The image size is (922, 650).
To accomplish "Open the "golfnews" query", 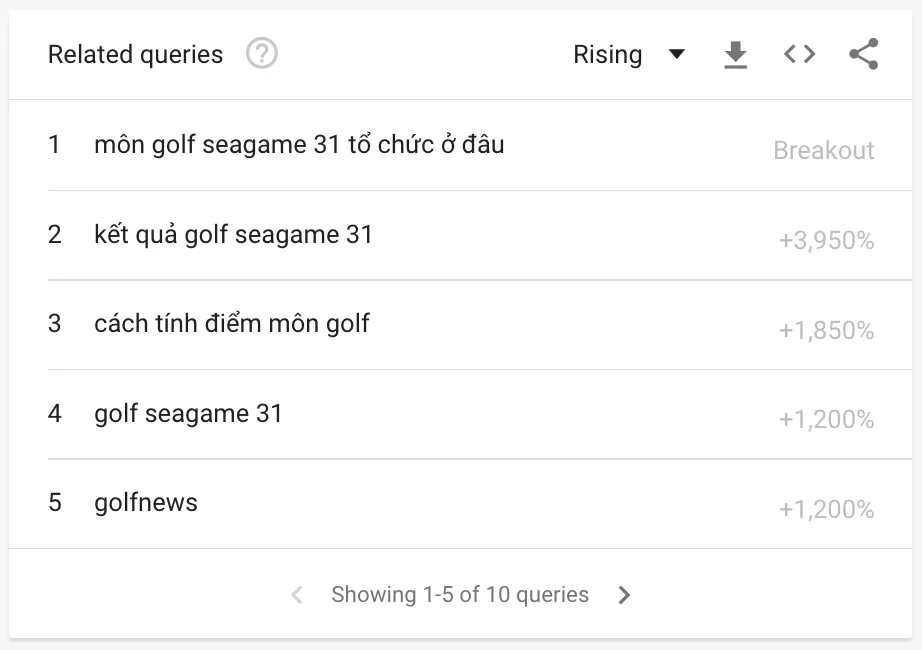I will coord(146,502).
